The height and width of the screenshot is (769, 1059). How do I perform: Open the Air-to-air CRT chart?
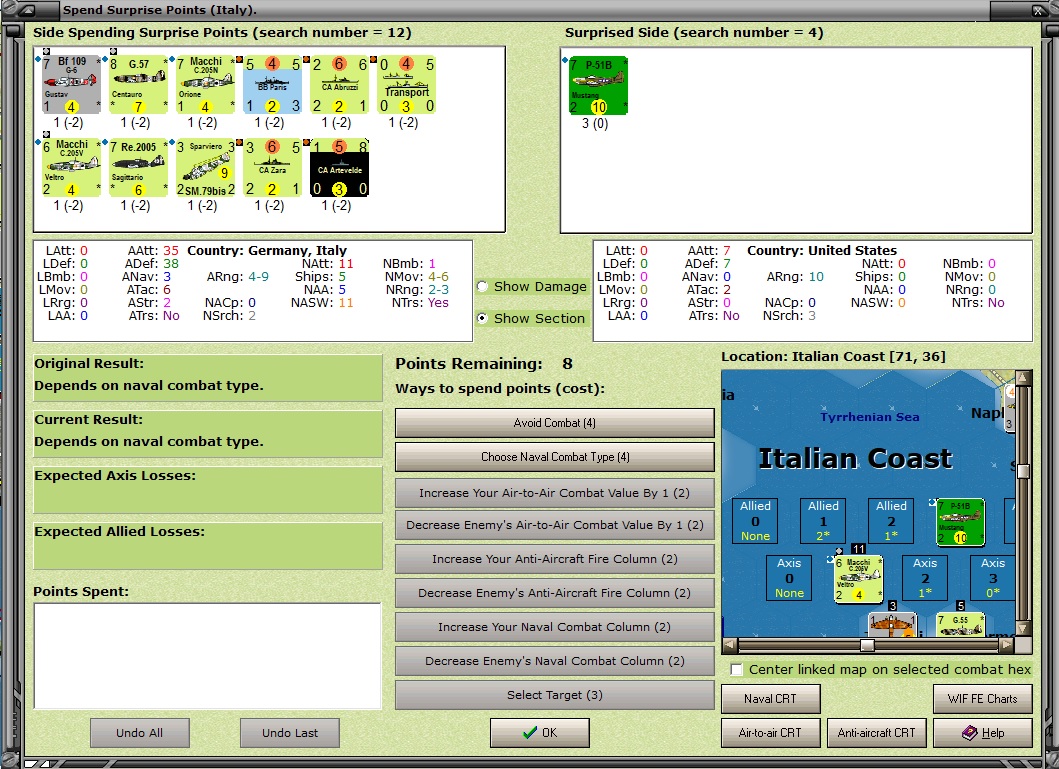click(771, 733)
